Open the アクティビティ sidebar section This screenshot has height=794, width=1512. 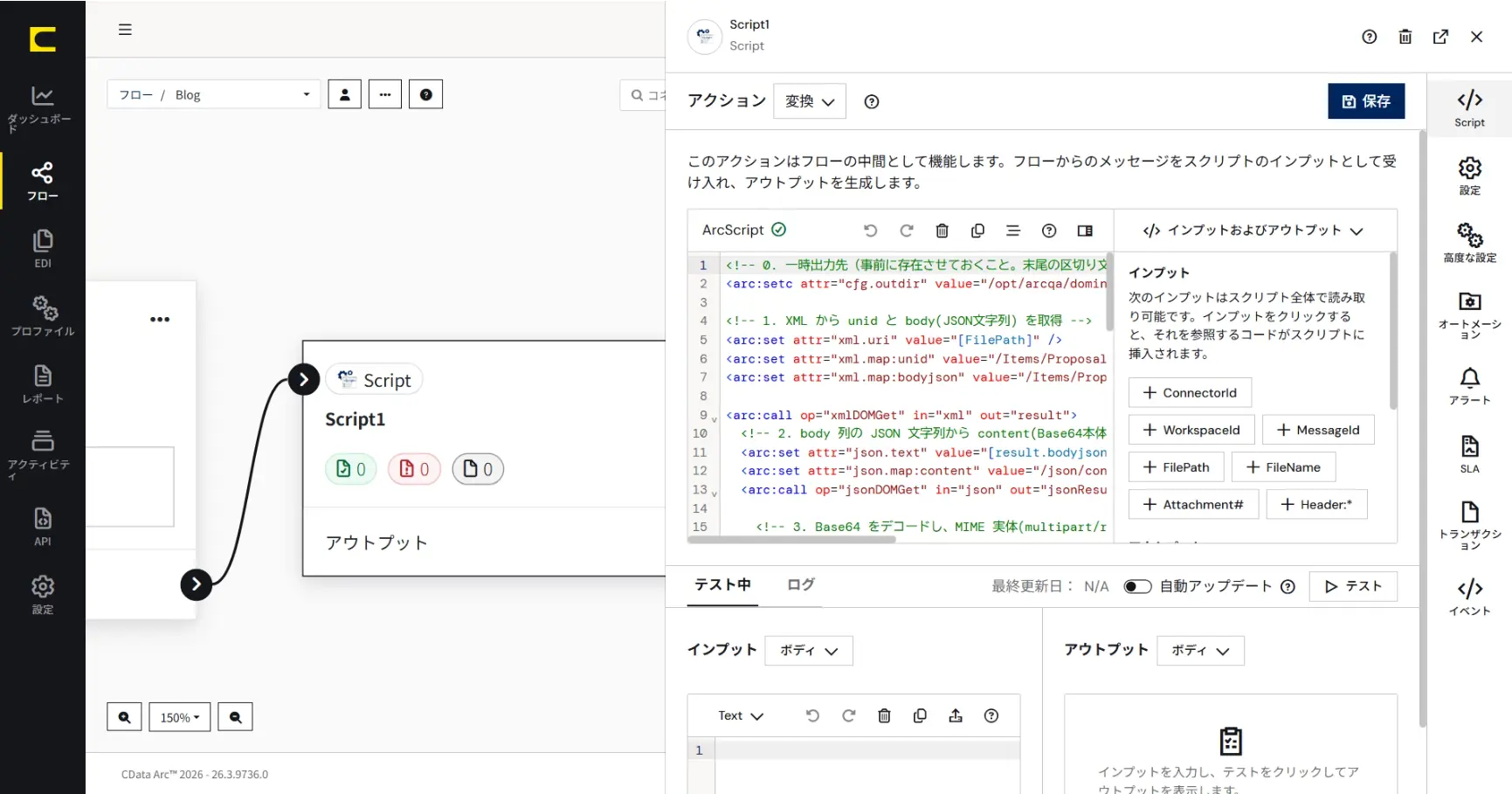[42, 454]
